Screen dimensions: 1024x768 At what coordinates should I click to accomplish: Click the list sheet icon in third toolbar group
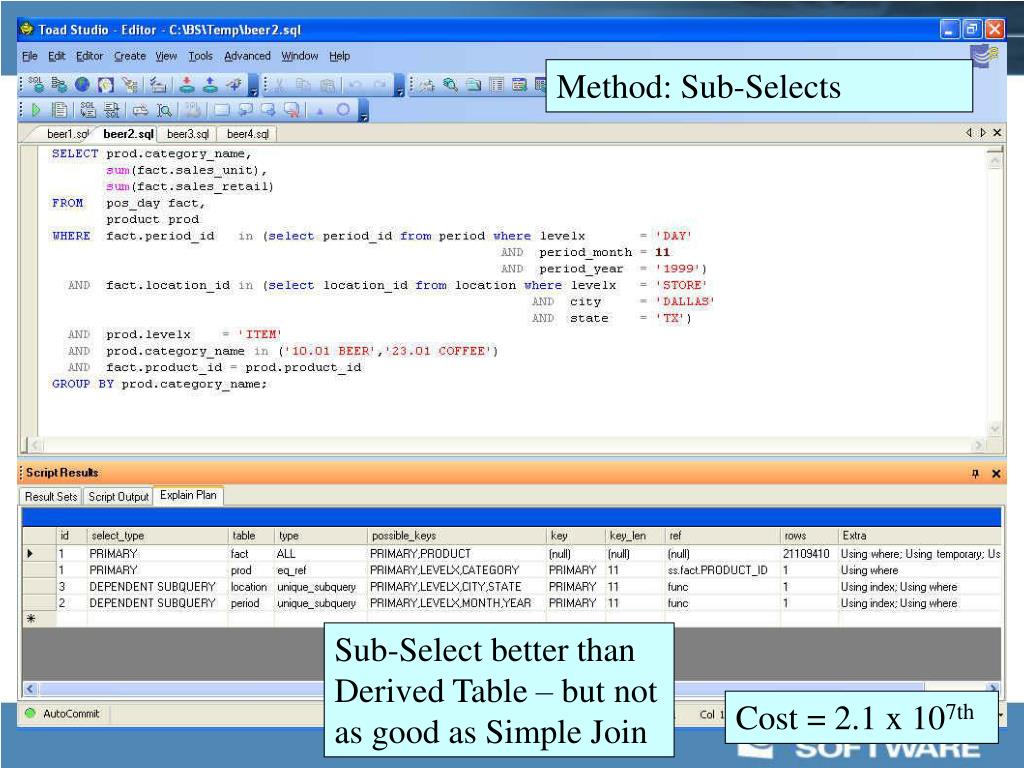point(497,85)
